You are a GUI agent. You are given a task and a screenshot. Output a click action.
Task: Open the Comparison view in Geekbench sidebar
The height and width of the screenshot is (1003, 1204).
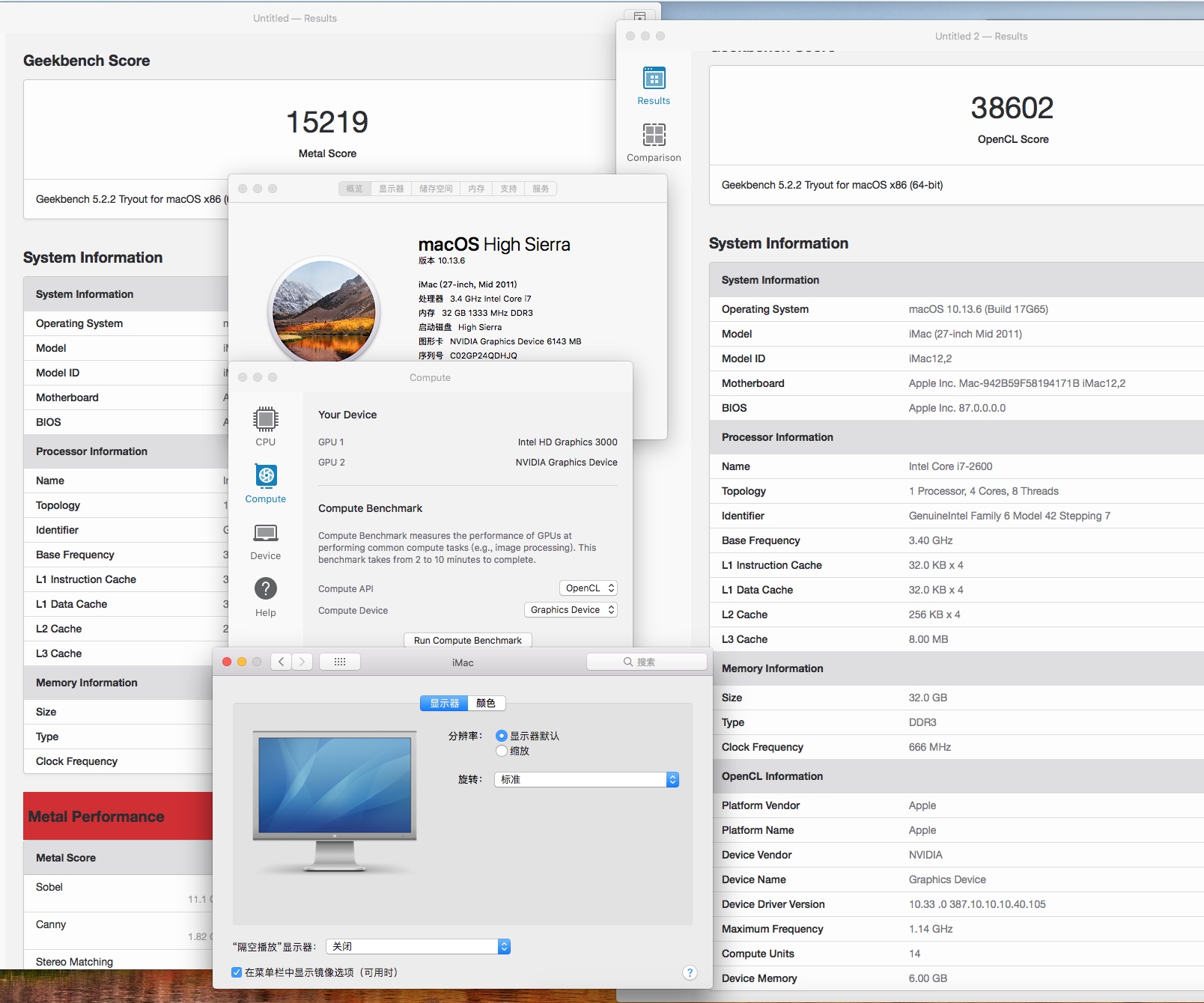(654, 143)
